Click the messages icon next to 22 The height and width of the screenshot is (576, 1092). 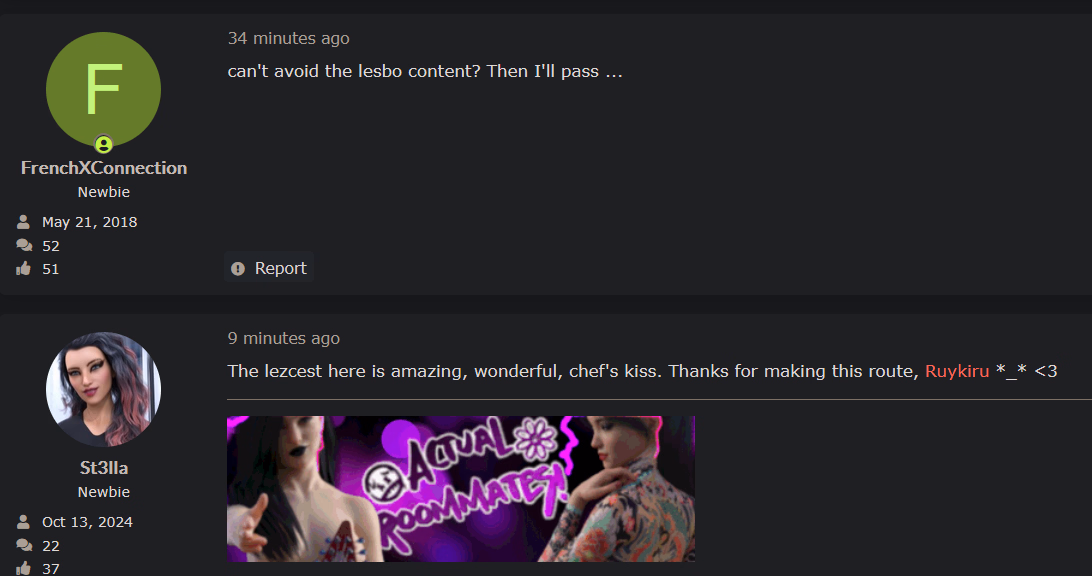point(24,545)
